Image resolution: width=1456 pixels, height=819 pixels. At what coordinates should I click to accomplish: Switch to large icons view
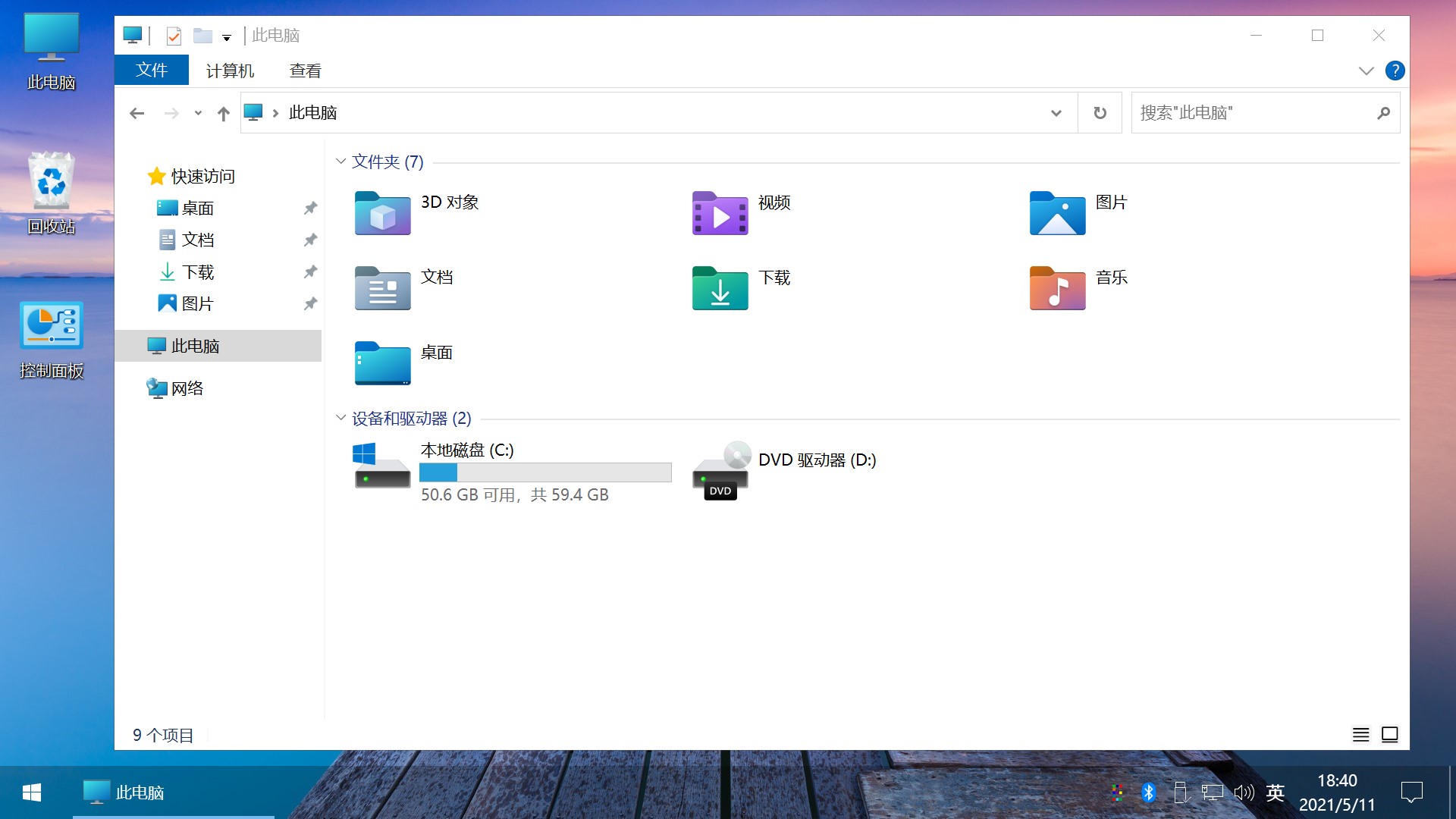coord(1390,734)
